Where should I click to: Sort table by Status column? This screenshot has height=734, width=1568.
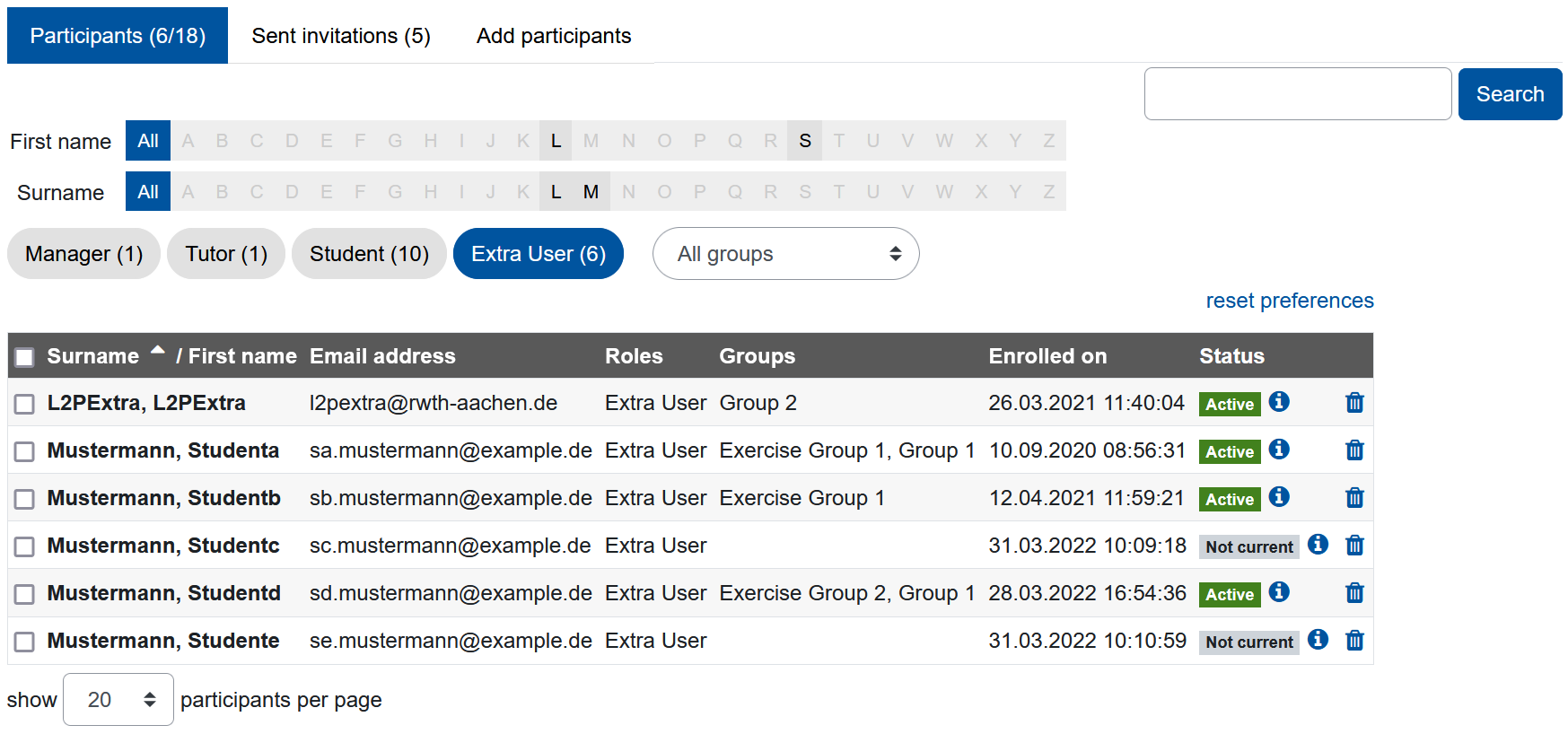(x=1231, y=356)
